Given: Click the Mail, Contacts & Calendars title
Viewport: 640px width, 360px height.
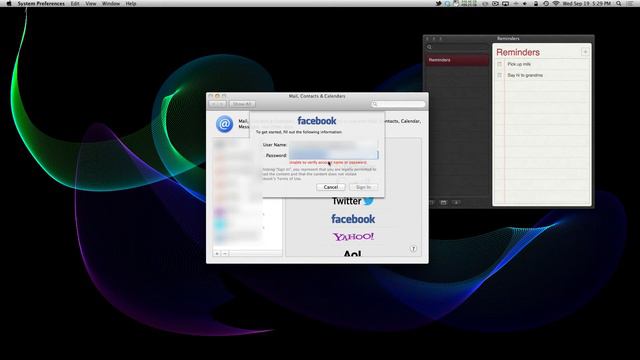Looking at the screenshot, I should (x=317, y=96).
